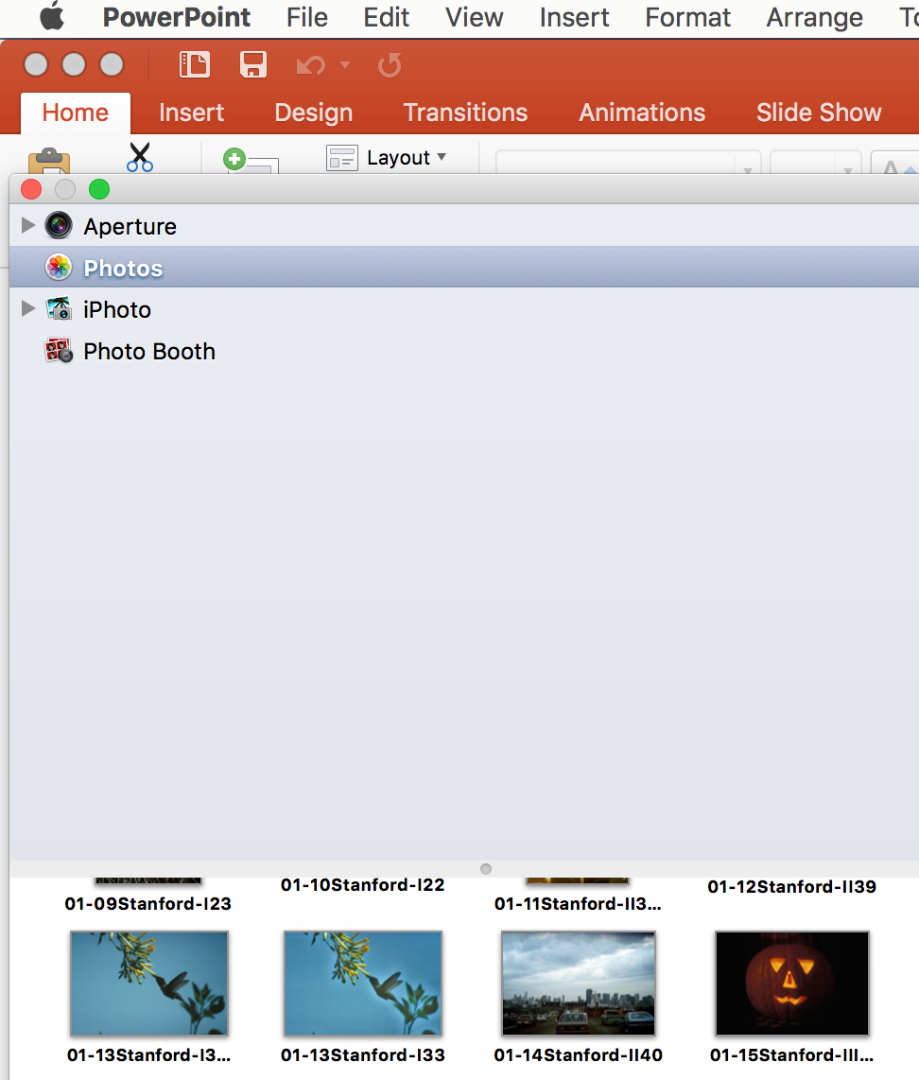This screenshot has width=919, height=1080.
Task: Switch to the Design ribbon tab
Action: coord(313,112)
